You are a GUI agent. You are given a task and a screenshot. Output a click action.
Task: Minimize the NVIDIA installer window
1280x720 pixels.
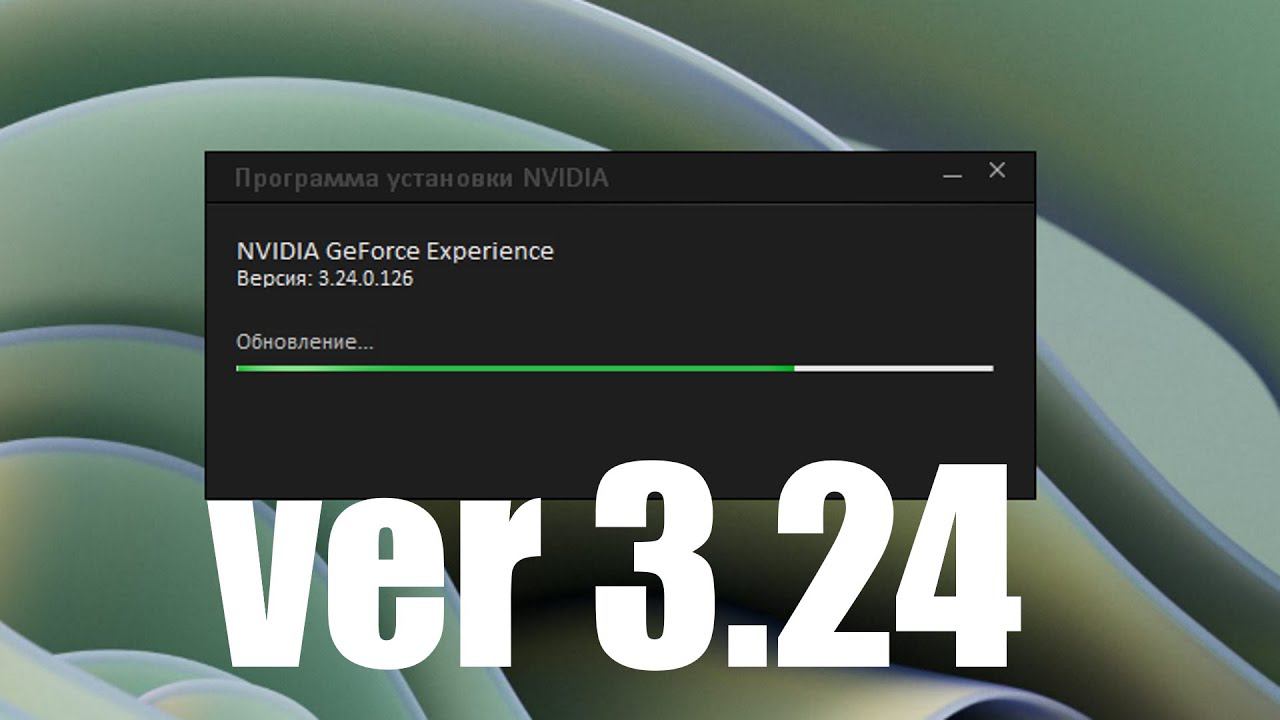point(952,174)
